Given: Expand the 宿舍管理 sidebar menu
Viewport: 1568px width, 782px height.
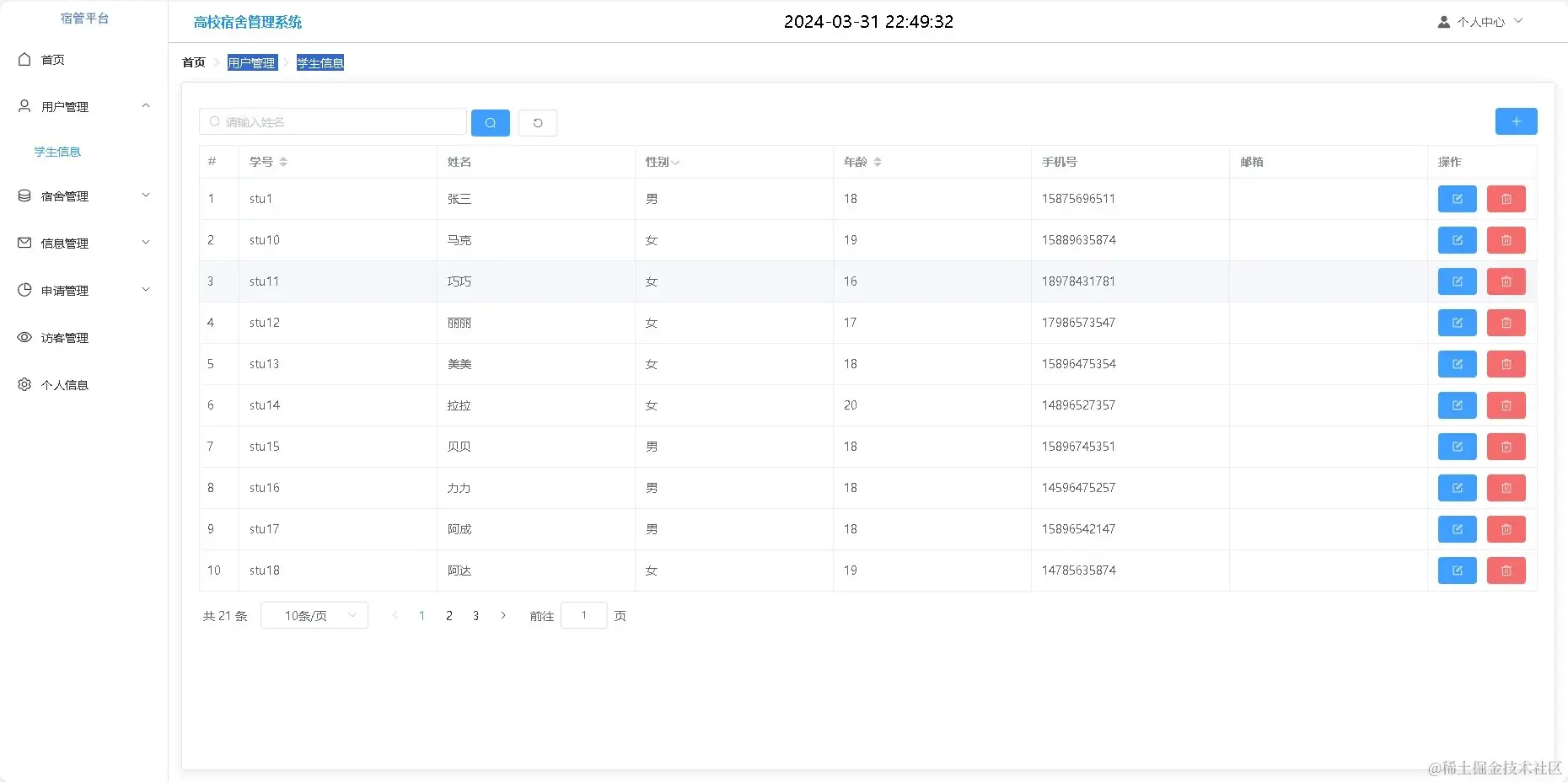Looking at the screenshot, I should [x=84, y=196].
